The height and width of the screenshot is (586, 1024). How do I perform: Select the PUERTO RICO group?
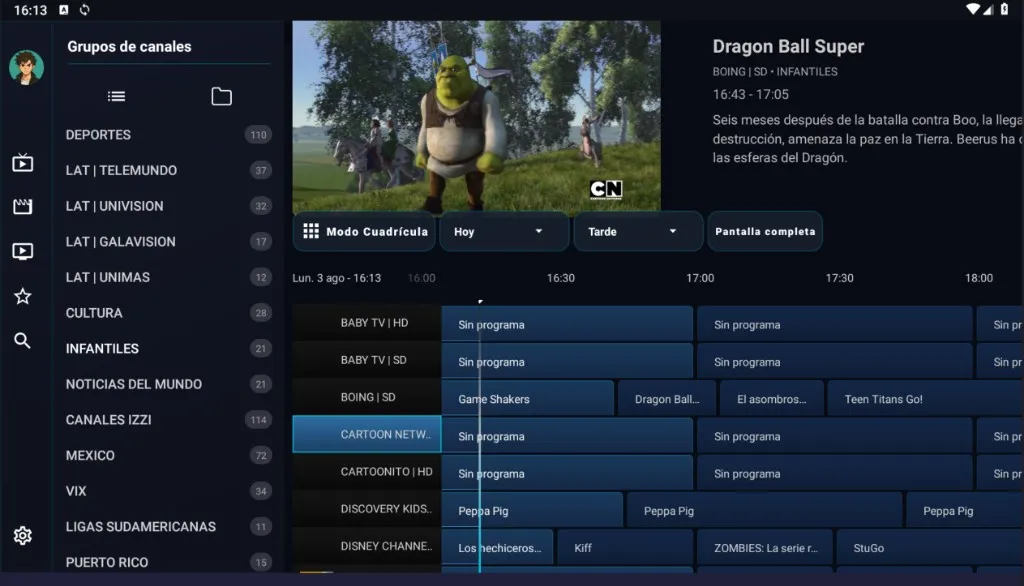pos(168,562)
